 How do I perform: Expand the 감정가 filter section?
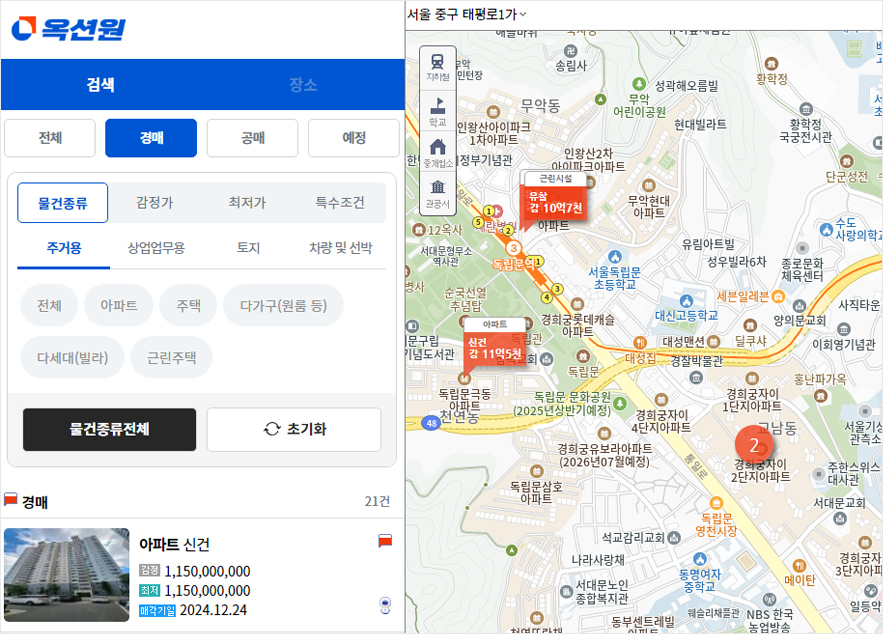[154, 202]
